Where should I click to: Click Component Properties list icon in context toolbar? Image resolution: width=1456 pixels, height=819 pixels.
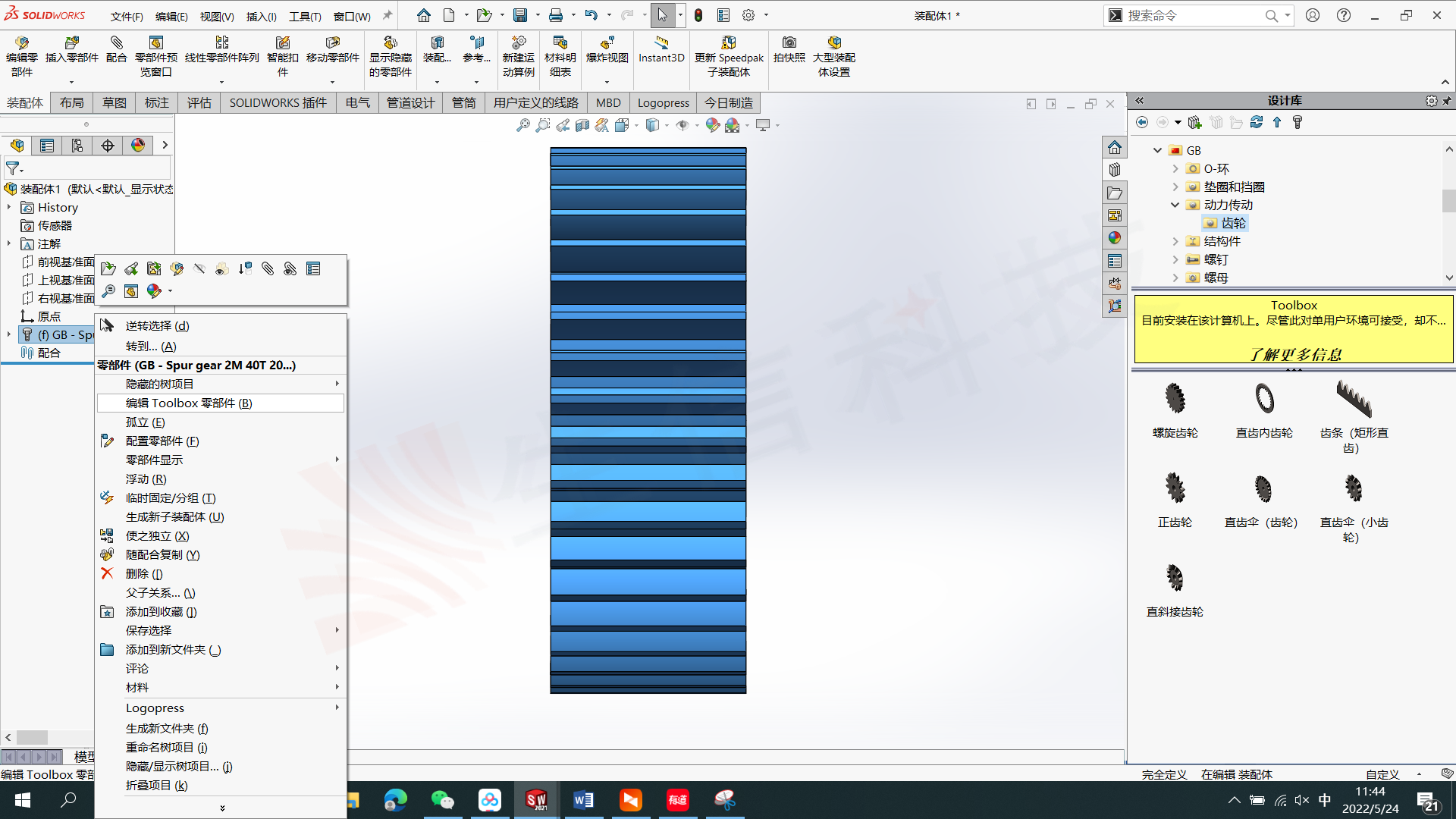pos(313,268)
